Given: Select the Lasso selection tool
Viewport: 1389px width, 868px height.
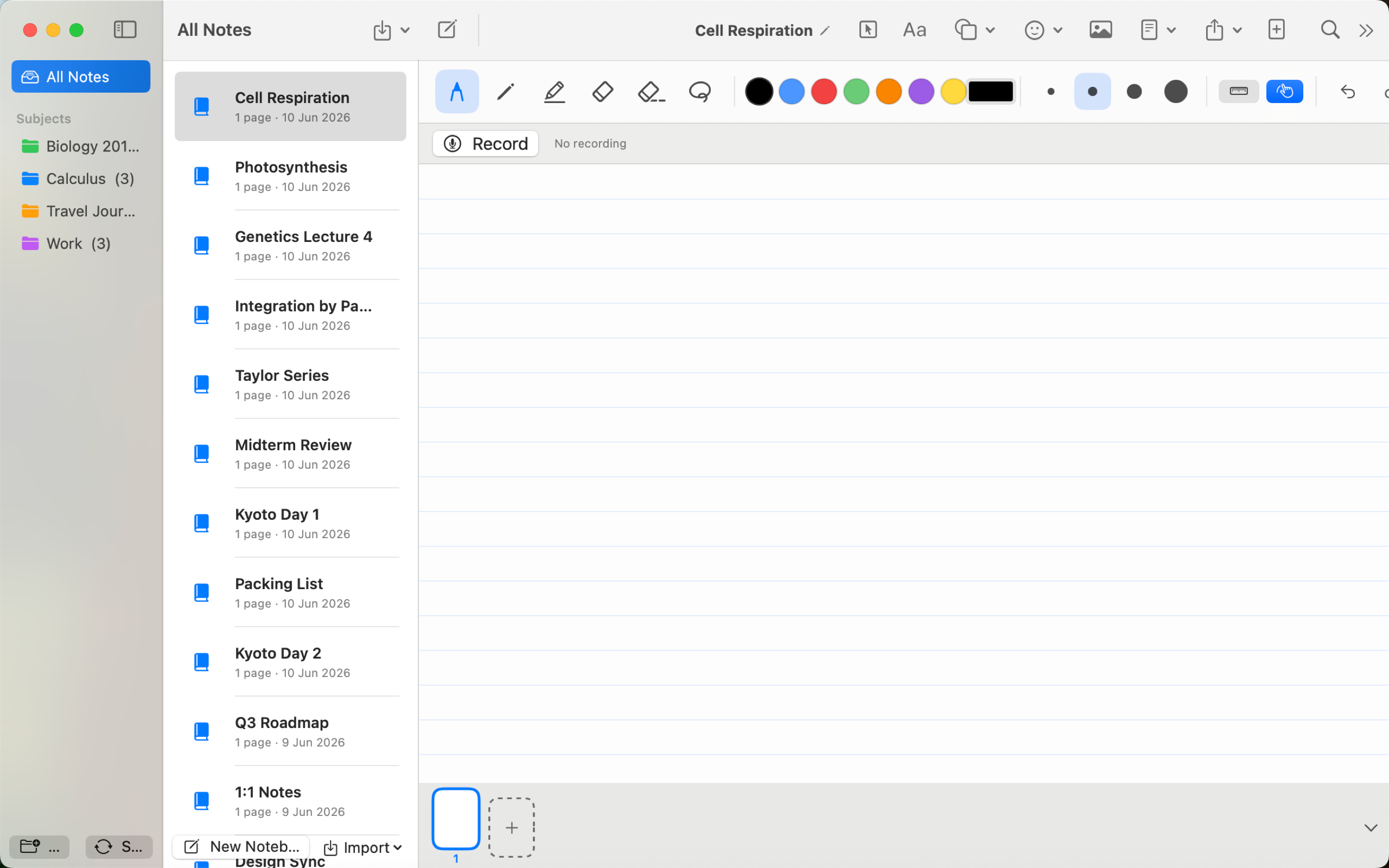Looking at the screenshot, I should tap(700, 91).
